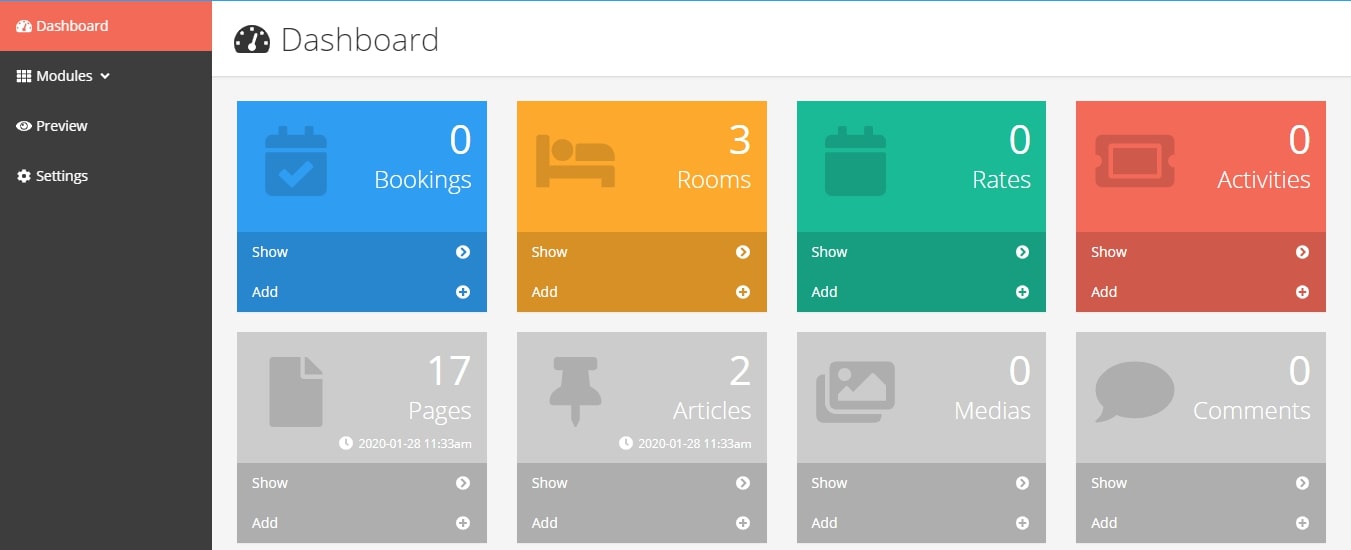Click the Rates calendar icon
The height and width of the screenshot is (550, 1351).
tap(855, 161)
